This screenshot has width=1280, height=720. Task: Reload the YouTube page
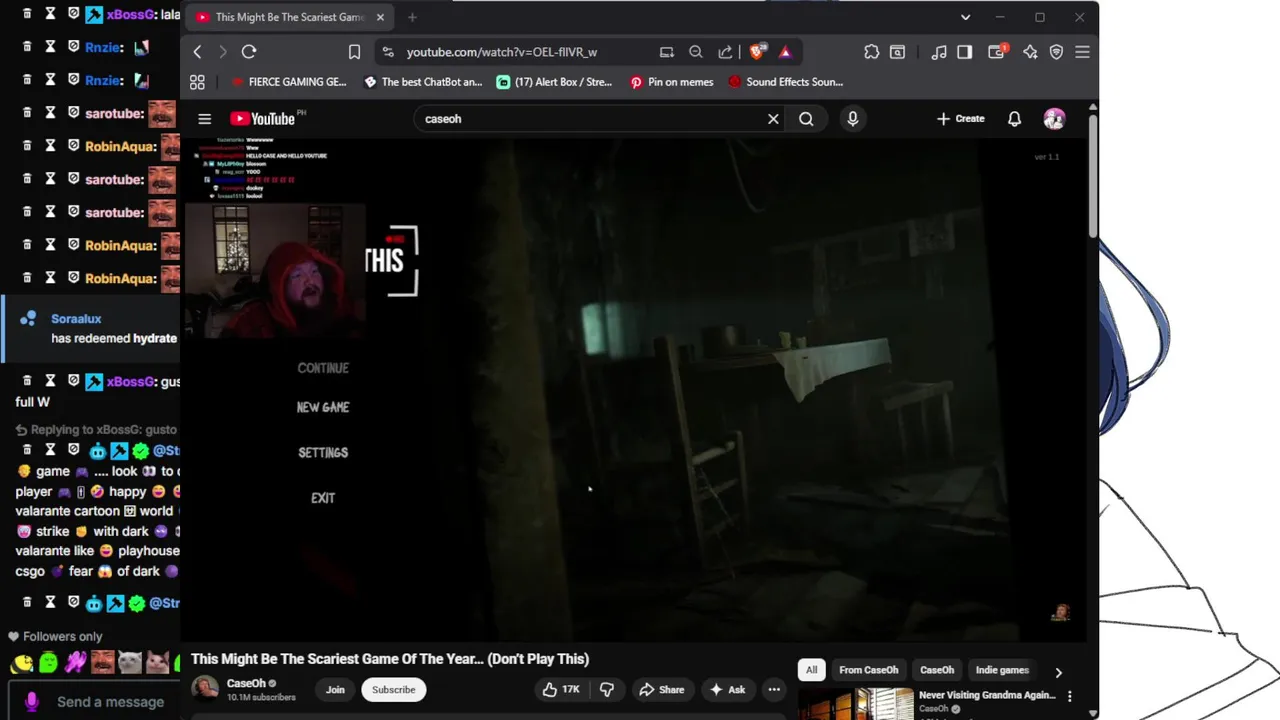[249, 52]
